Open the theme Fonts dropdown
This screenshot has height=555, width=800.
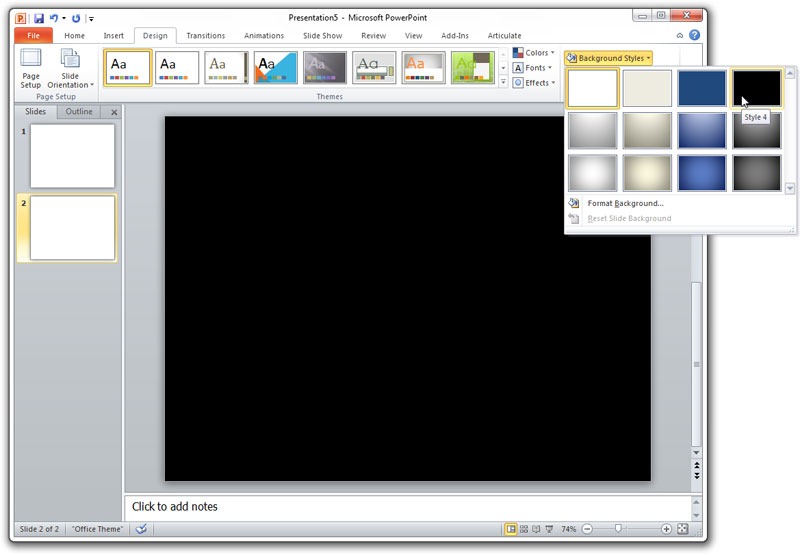click(x=533, y=68)
